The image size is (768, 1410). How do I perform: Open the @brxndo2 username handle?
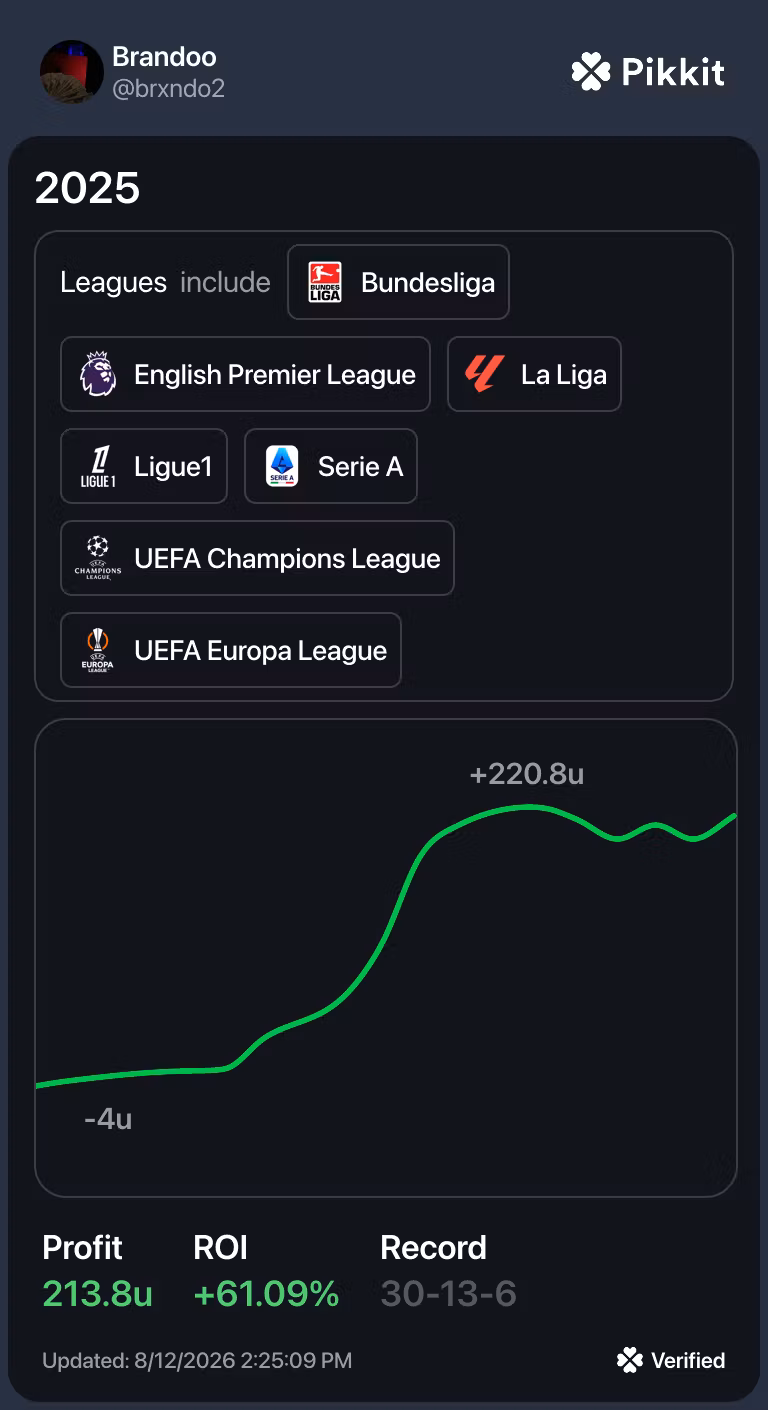coord(168,89)
